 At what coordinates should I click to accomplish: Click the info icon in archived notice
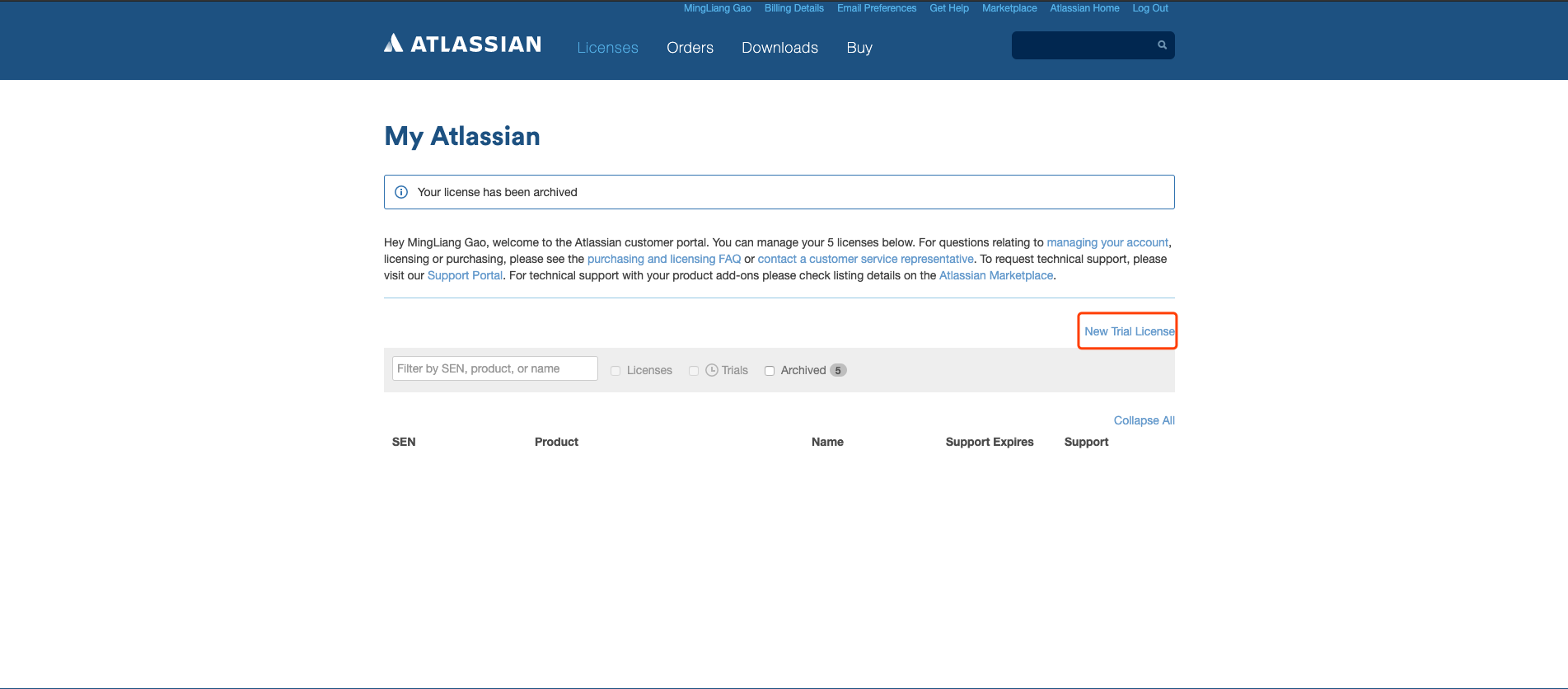coord(401,192)
